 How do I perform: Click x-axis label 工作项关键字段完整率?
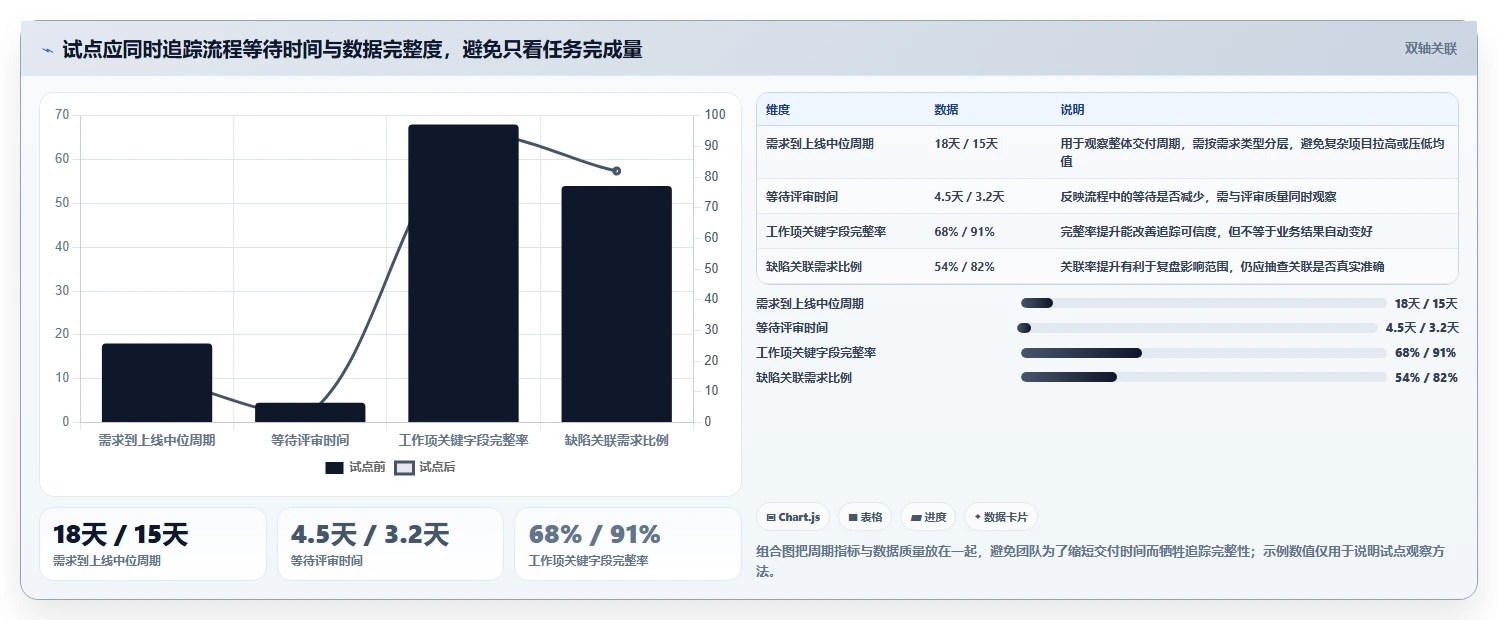click(x=463, y=440)
